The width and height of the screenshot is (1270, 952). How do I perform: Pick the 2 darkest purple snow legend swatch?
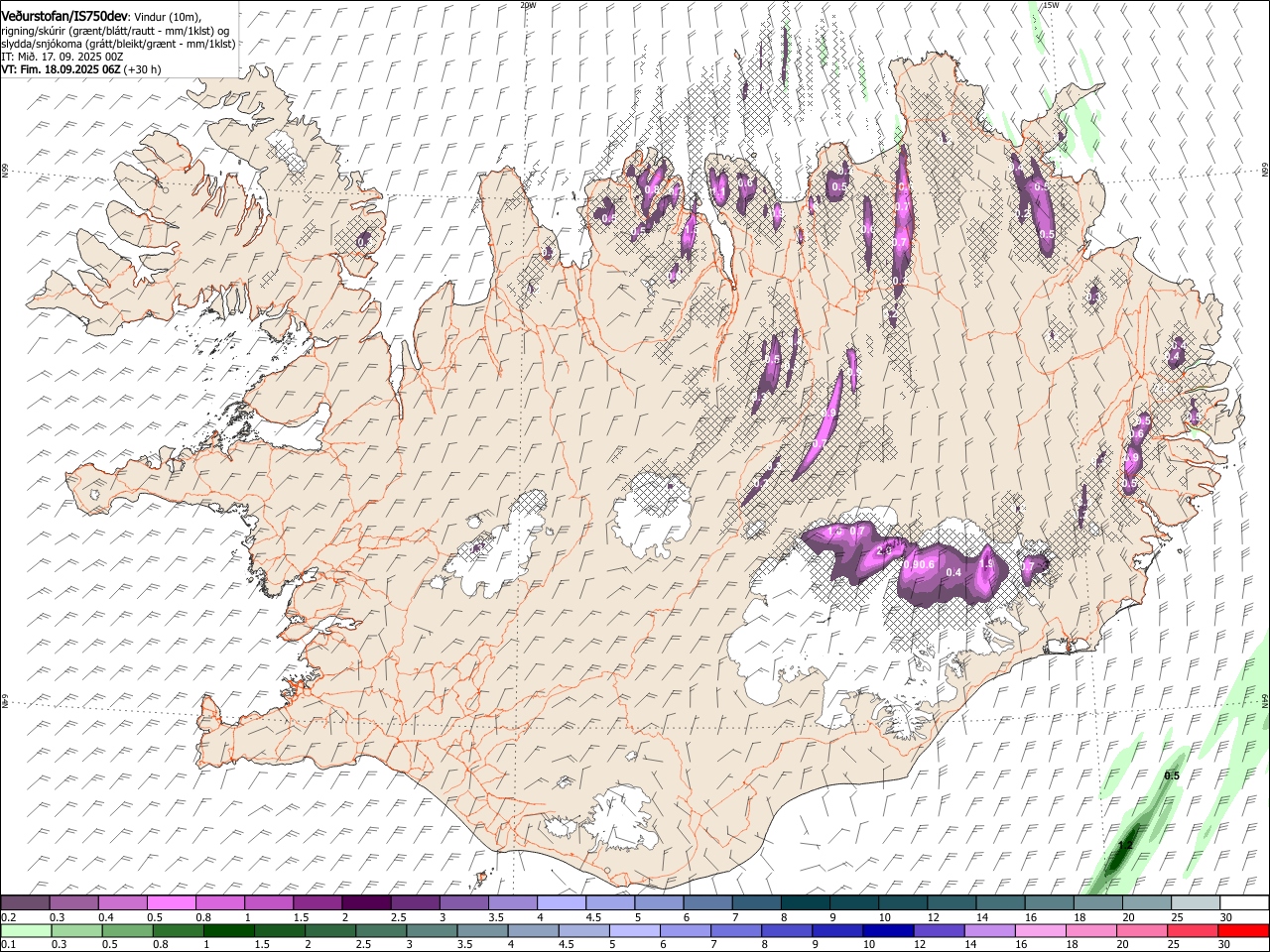tap(365, 902)
